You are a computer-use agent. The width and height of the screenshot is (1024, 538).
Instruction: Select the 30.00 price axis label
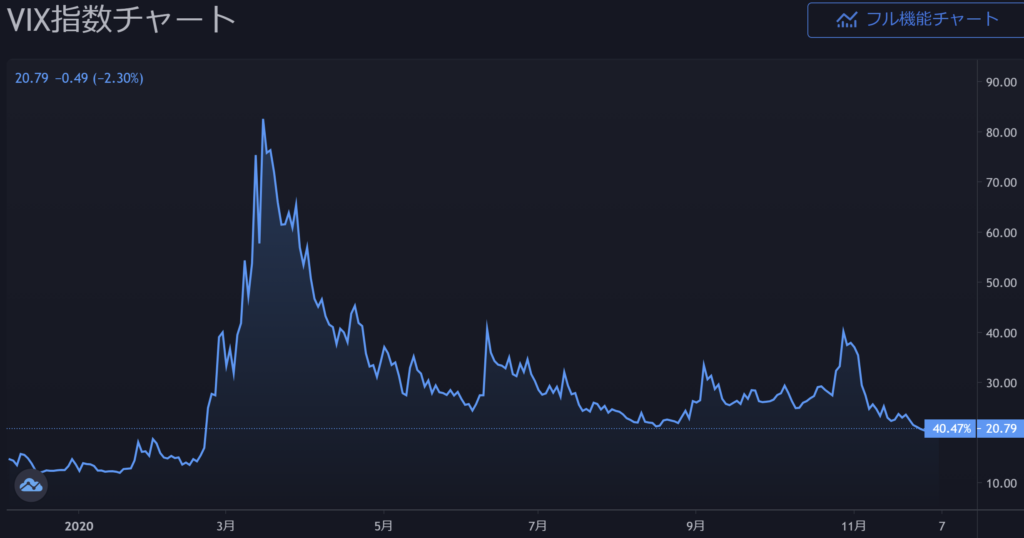tap(1001, 383)
